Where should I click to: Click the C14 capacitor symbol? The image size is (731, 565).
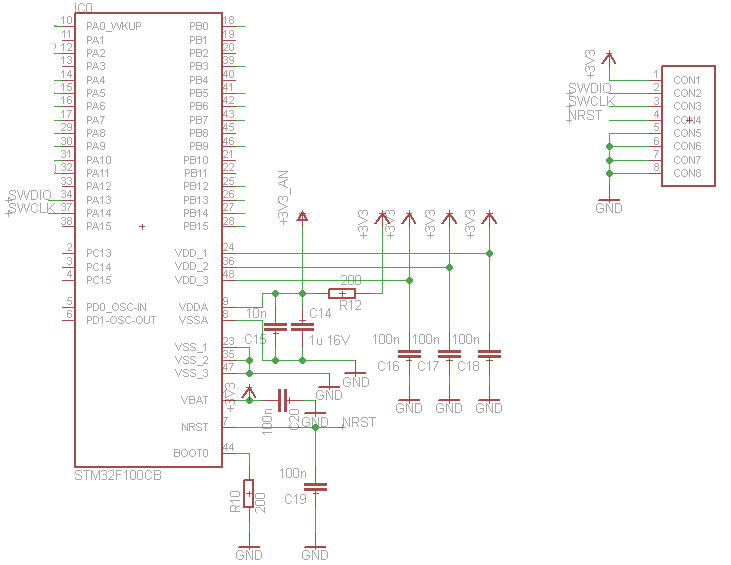pos(302,326)
